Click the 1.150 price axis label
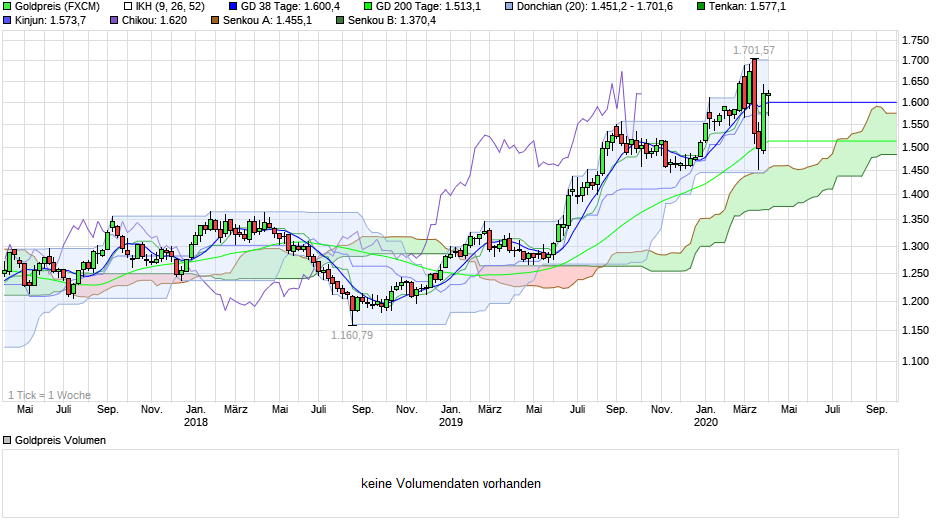Image resolution: width=940 pixels, height=526 pixels. tap(915, 330)
